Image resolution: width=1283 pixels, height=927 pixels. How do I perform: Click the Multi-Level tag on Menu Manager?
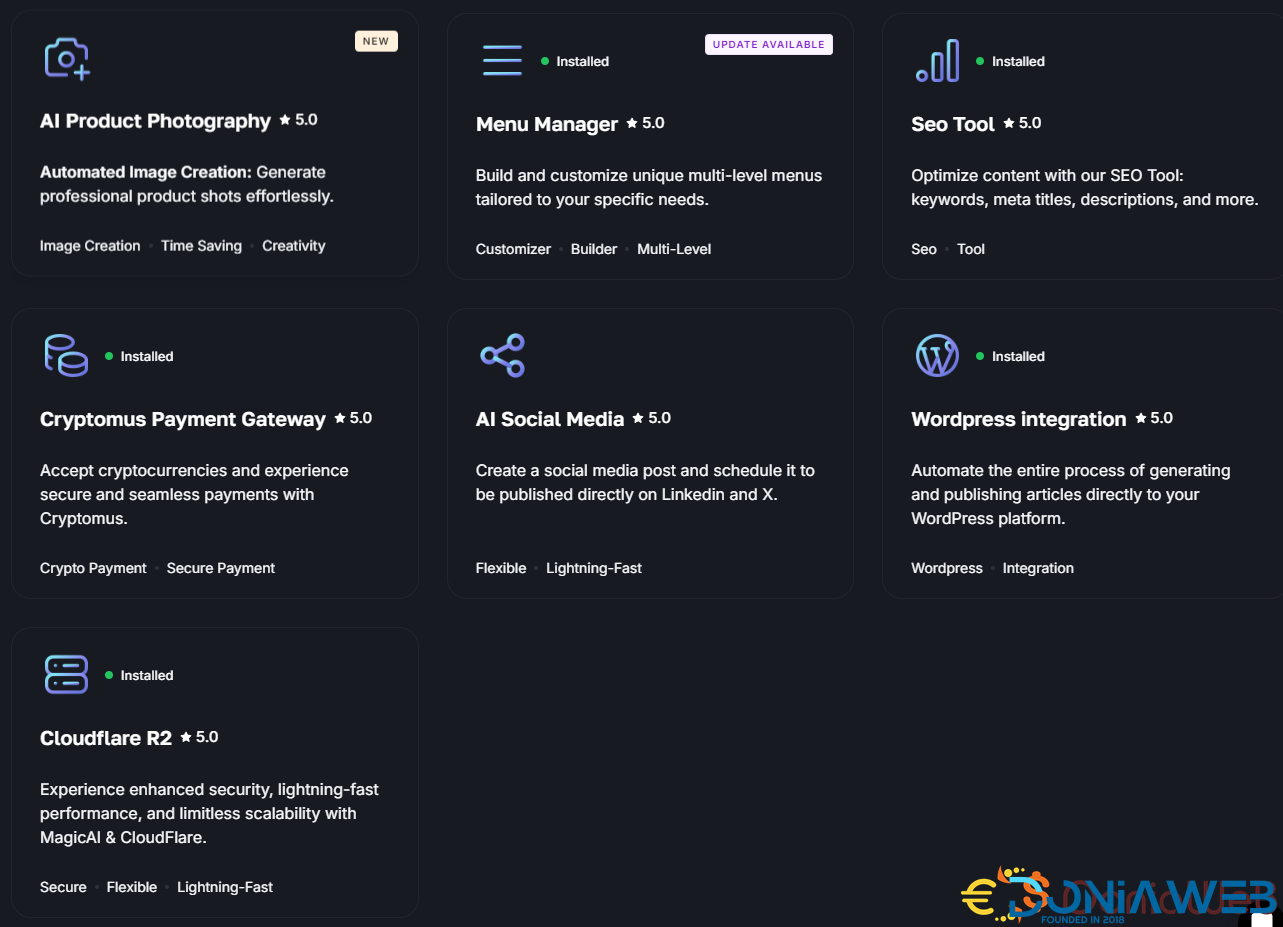[674, 249]
